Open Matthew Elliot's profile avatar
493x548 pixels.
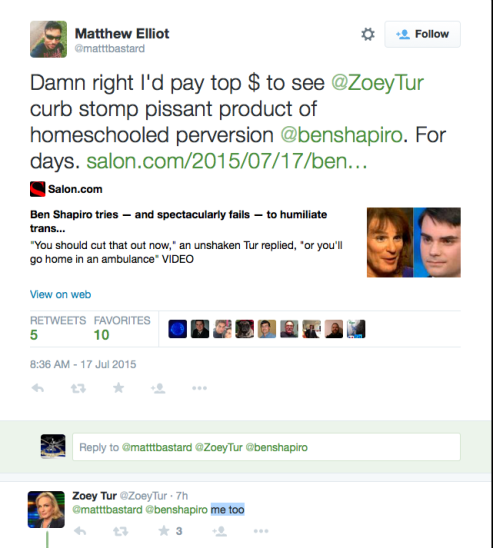48,39
